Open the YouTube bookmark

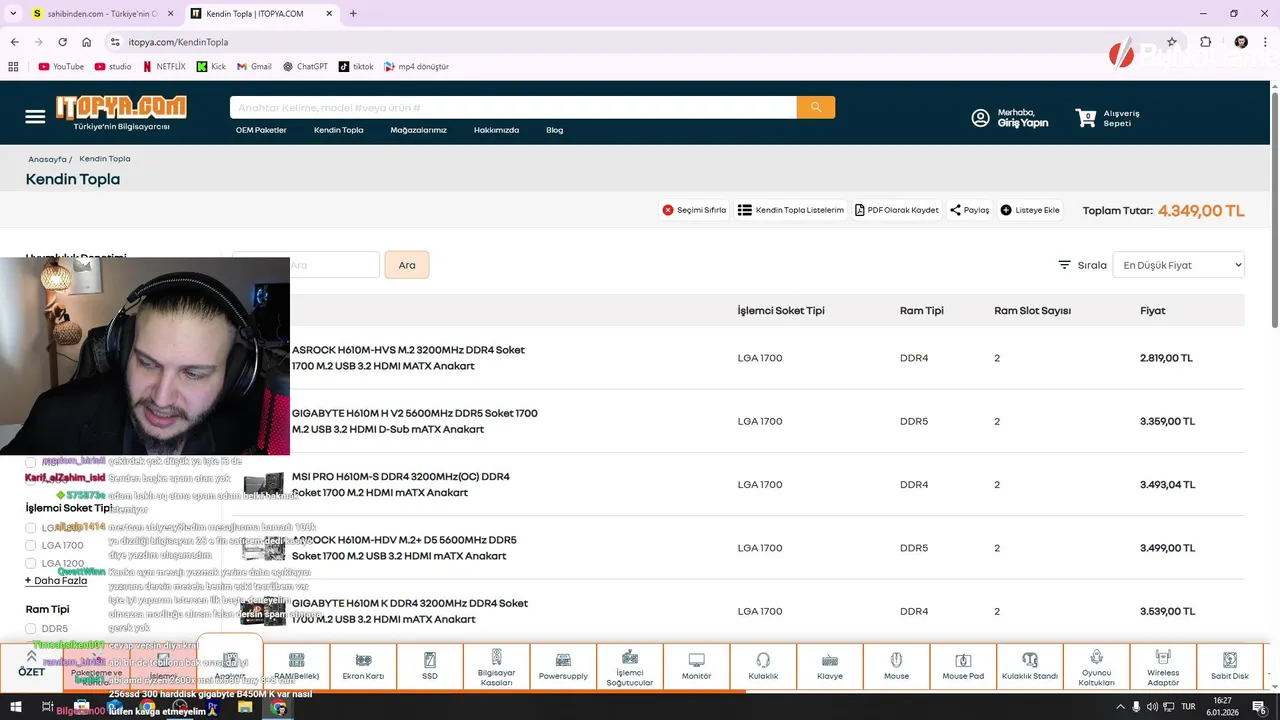pos(61,67)
